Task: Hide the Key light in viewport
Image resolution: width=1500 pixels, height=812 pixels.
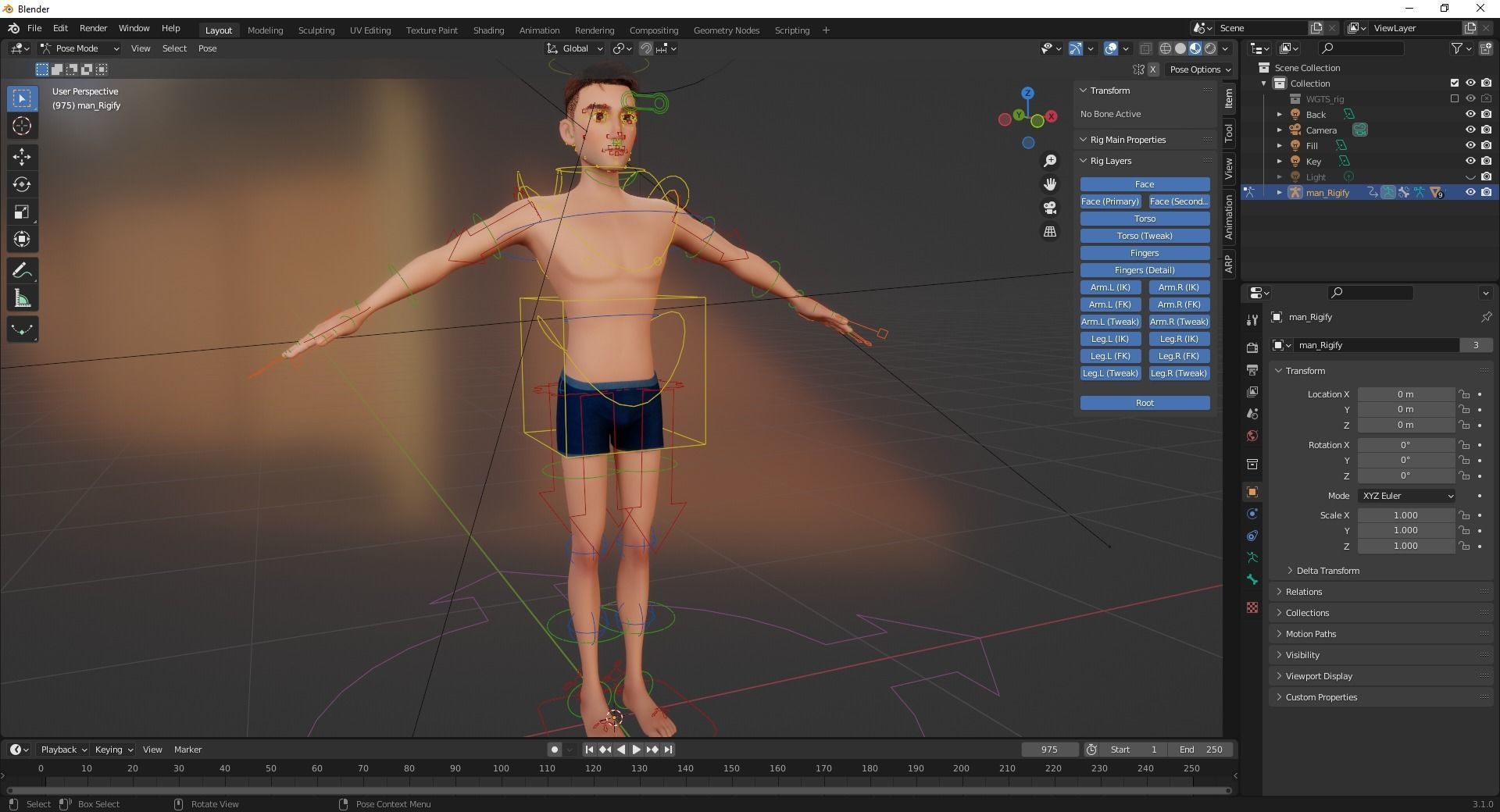Action: tap(1470, 161)
